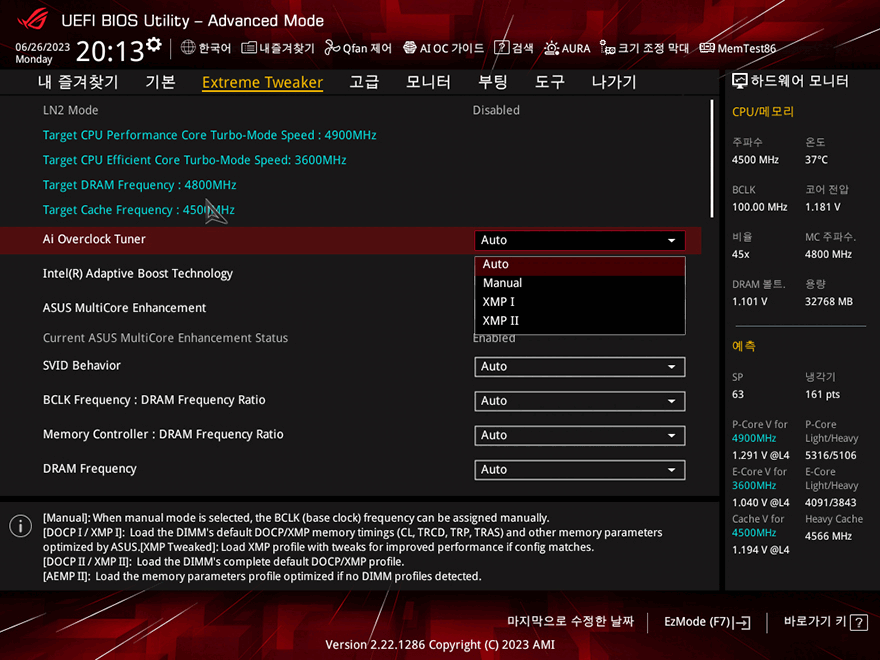Image resolution: width=880 pixels, height=660 pixels.
Task: Click the MemTest86 memory icon
Action: 707,48
